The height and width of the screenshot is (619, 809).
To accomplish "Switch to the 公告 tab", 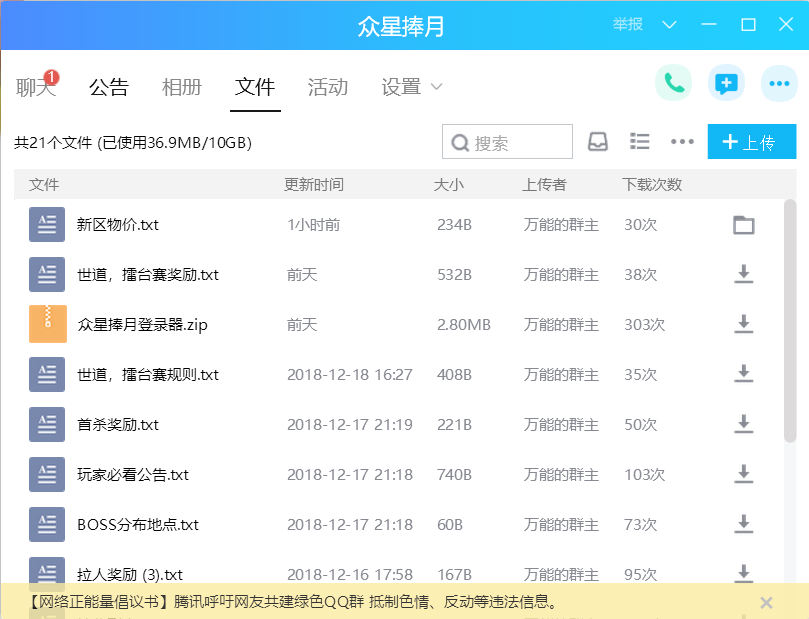I will (108, 87).
